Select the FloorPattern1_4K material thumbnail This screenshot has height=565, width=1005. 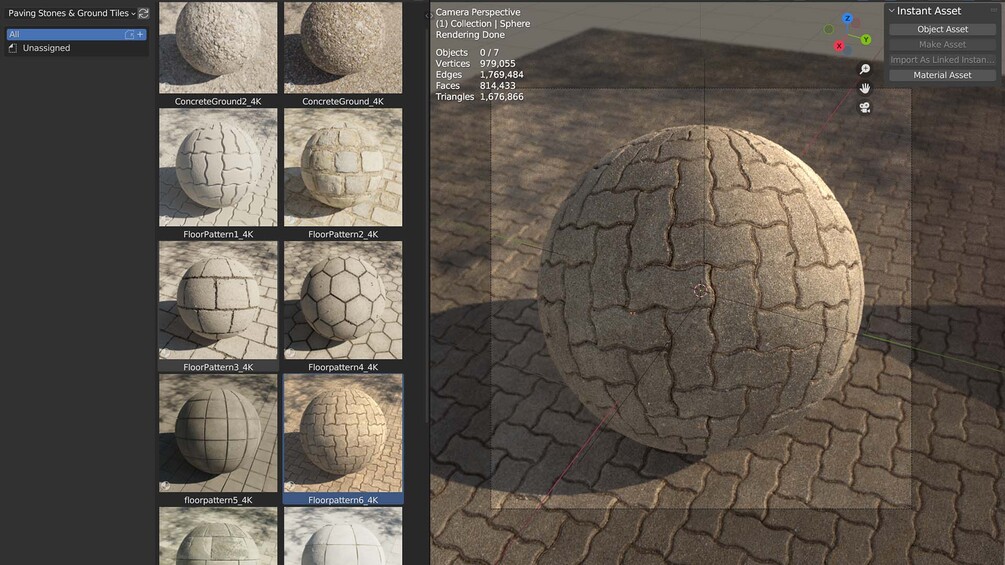pos(218,167)
